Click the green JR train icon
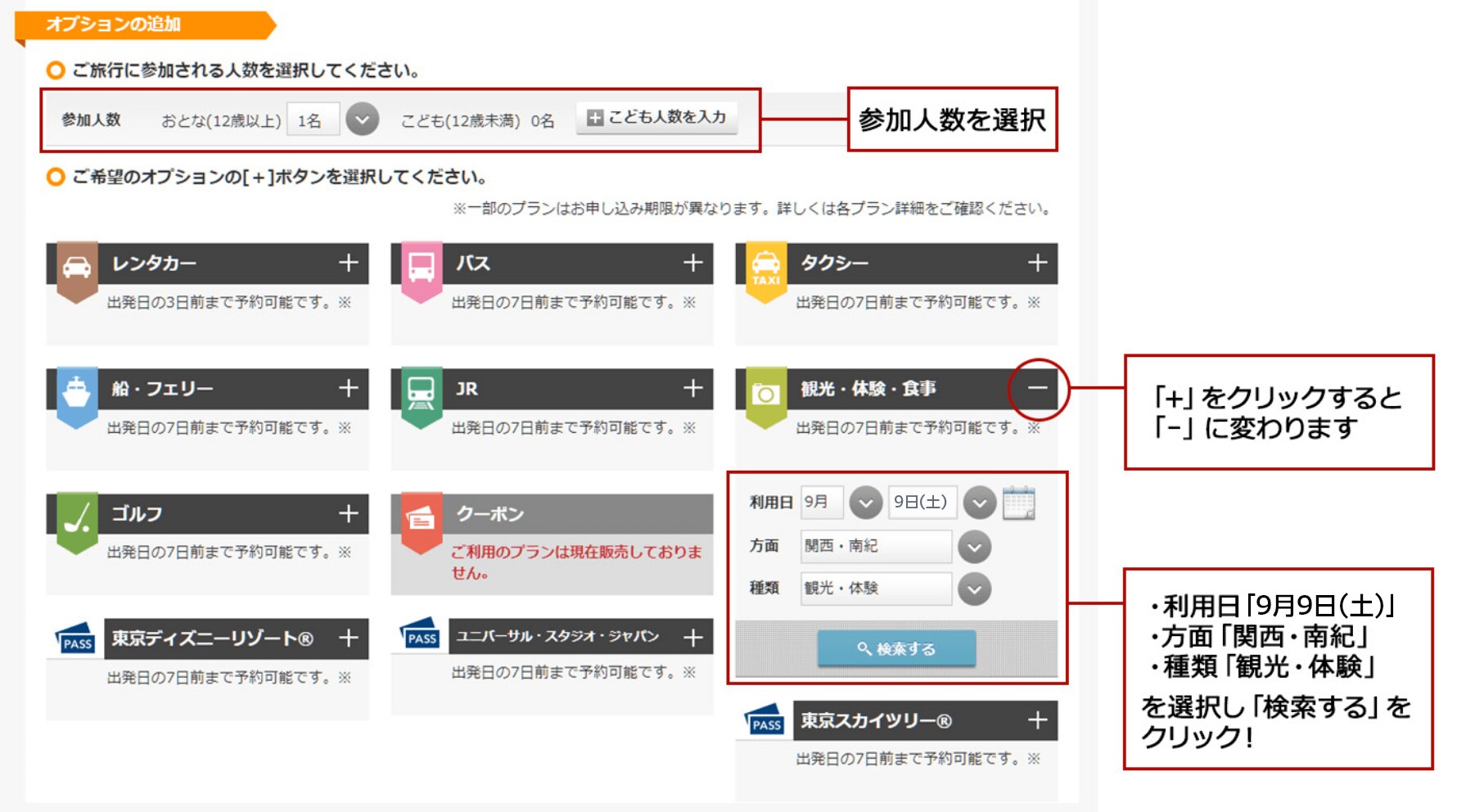Image resolution: width=1457 pixels, height=812 pixels. 421,393
